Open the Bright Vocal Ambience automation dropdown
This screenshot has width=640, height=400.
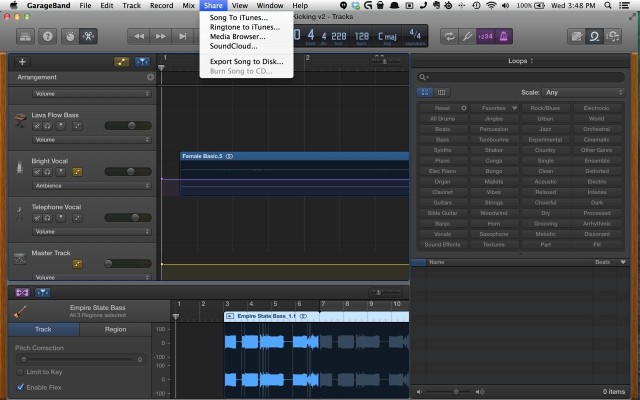tap(86, 185)
